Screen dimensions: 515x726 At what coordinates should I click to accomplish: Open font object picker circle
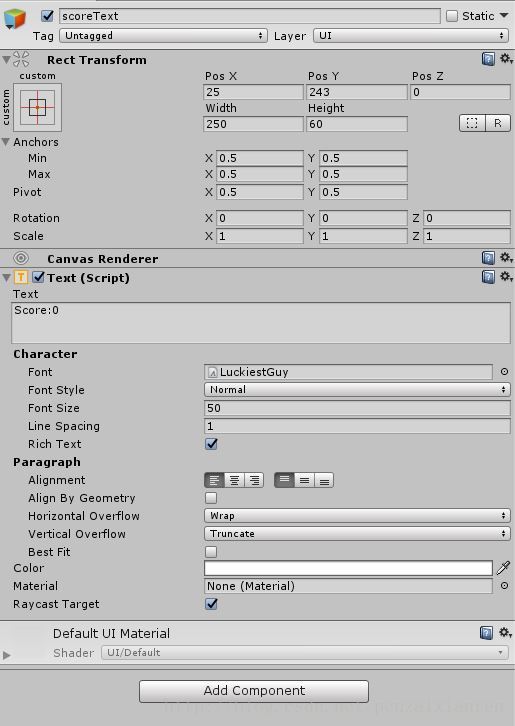point(504,371)
